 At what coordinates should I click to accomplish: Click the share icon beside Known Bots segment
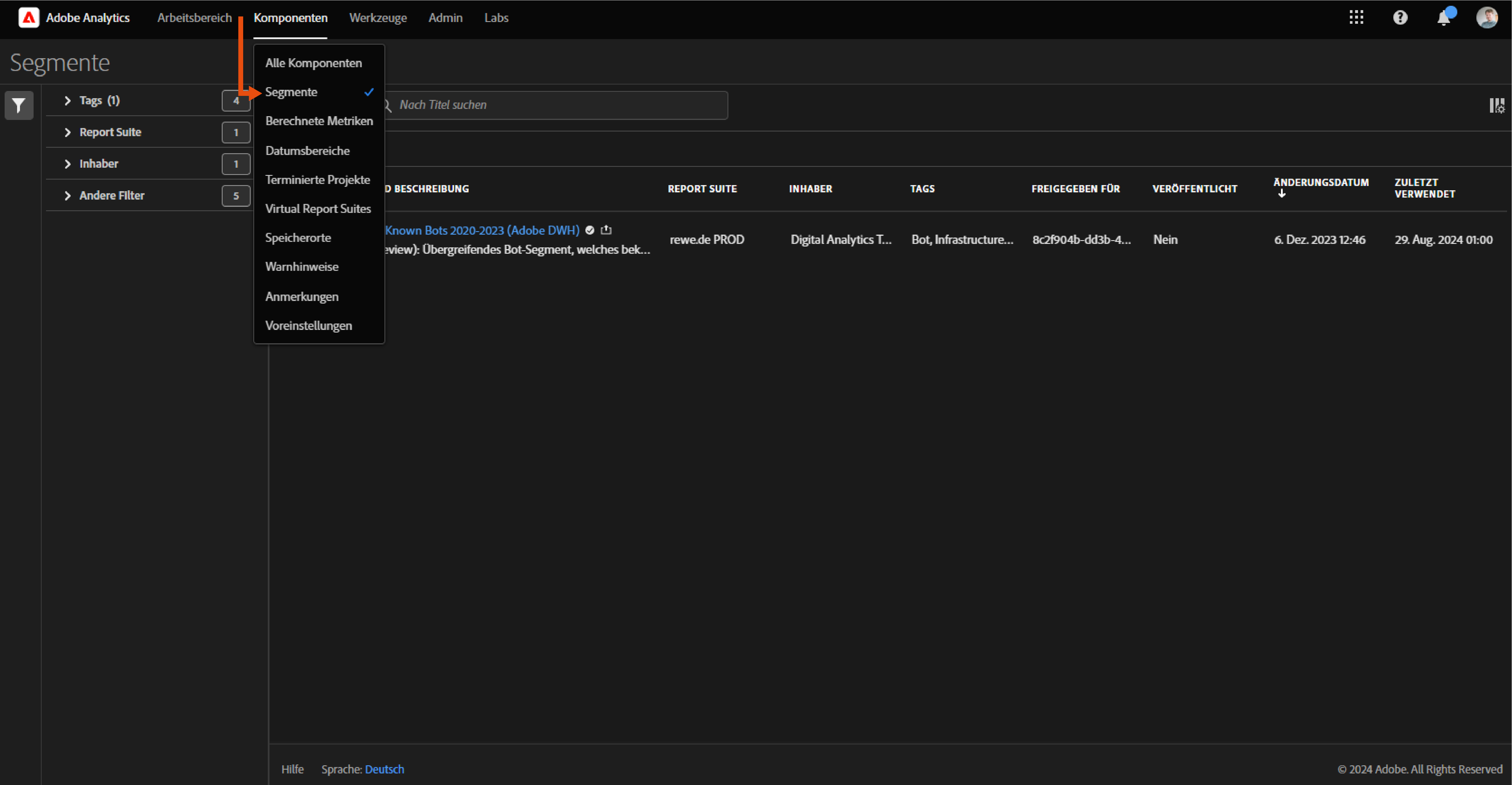(606, 230)
